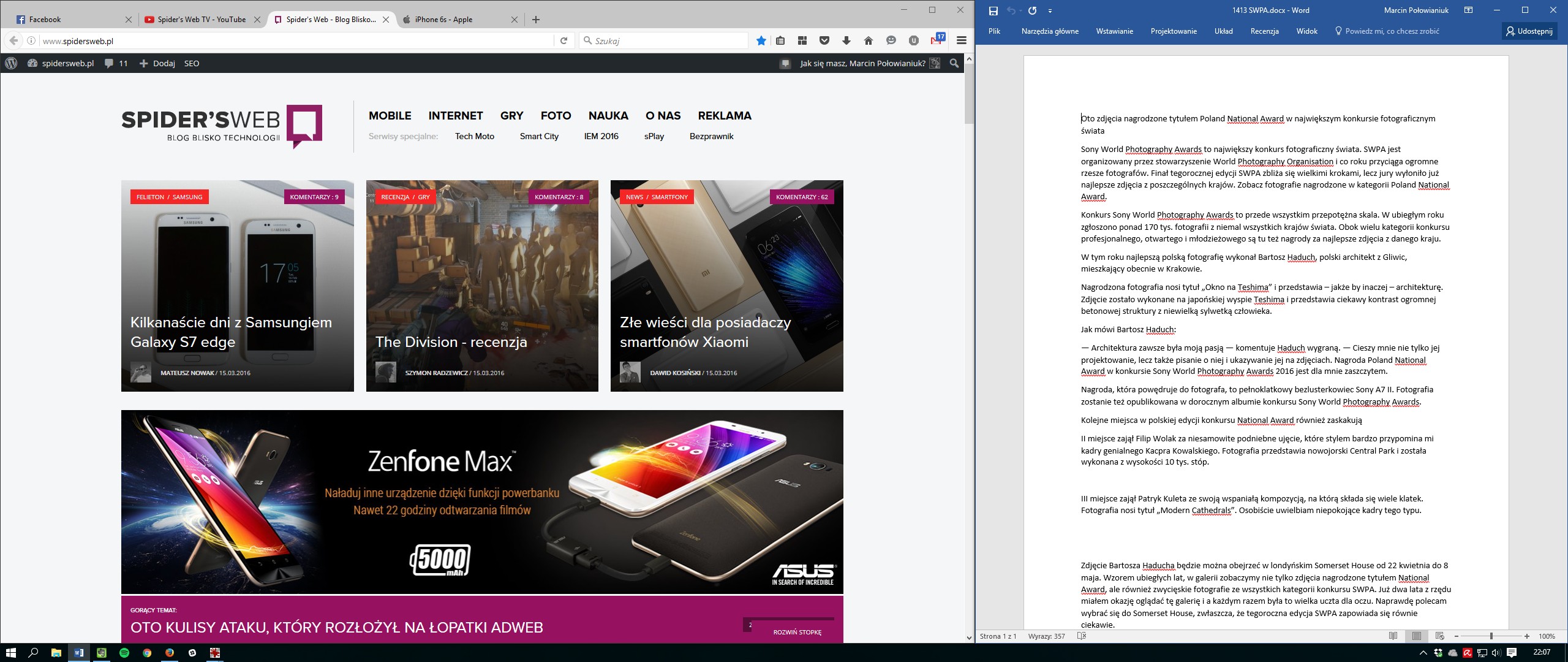
Task: Click the Firefox back arrow button
Action: tap(13, 40)
